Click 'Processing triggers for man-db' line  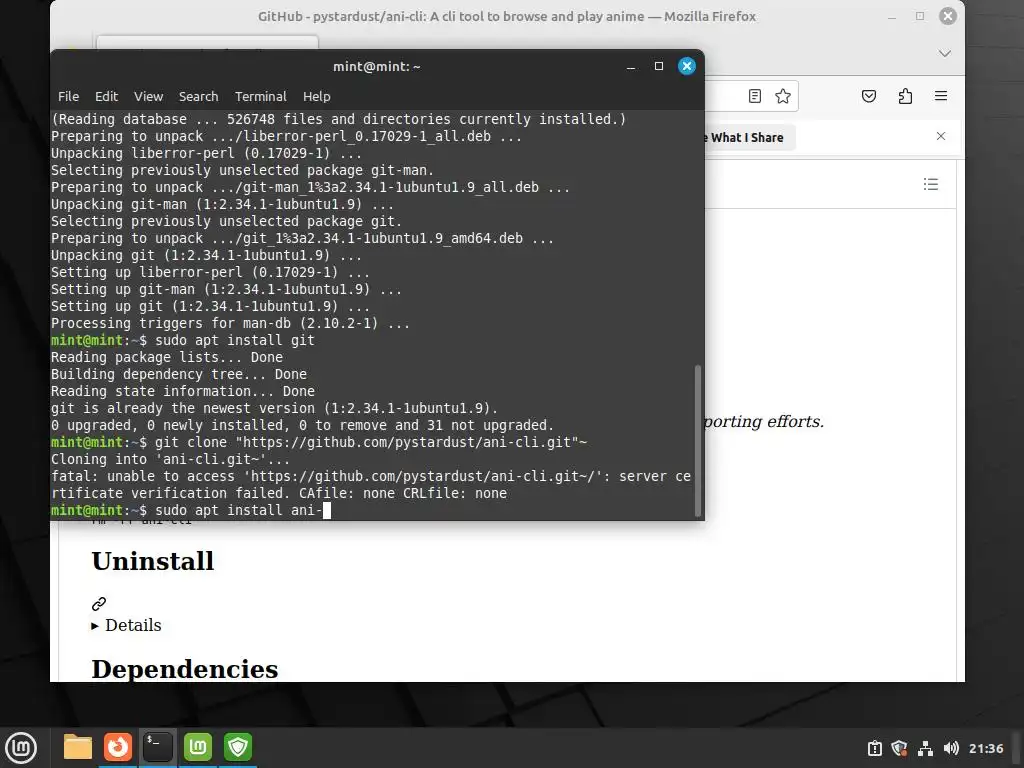[x=231, y=323]
